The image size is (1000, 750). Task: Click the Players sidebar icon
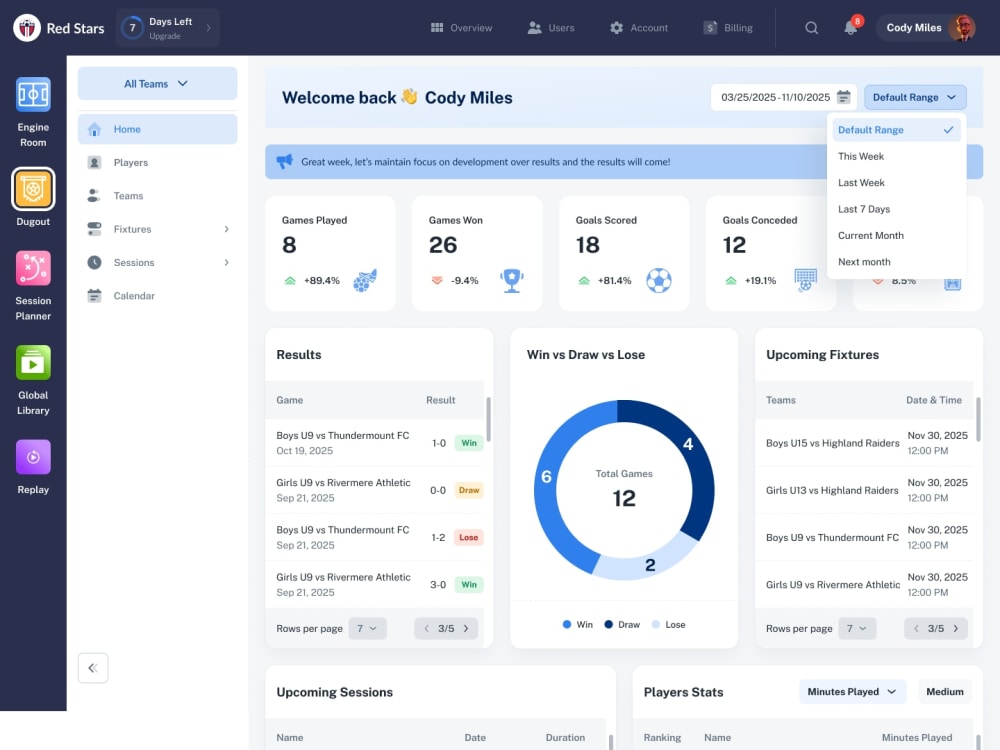click(x=94, y=163)
